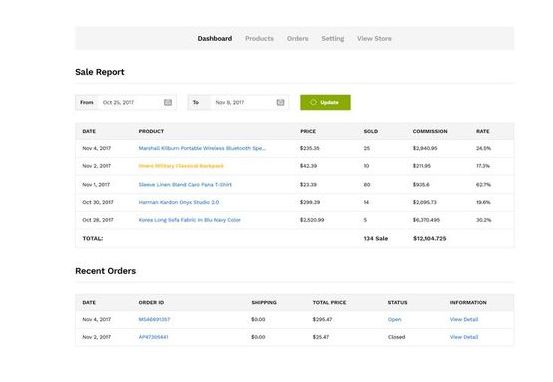Click the green Update button
The width and height of the screenshot is (553, 382).
click(x=325, y=102)
